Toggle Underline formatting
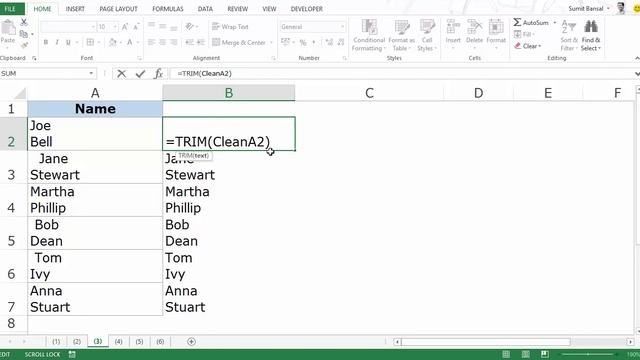Viewport: 640px width, 360px height. click(68, 42)
